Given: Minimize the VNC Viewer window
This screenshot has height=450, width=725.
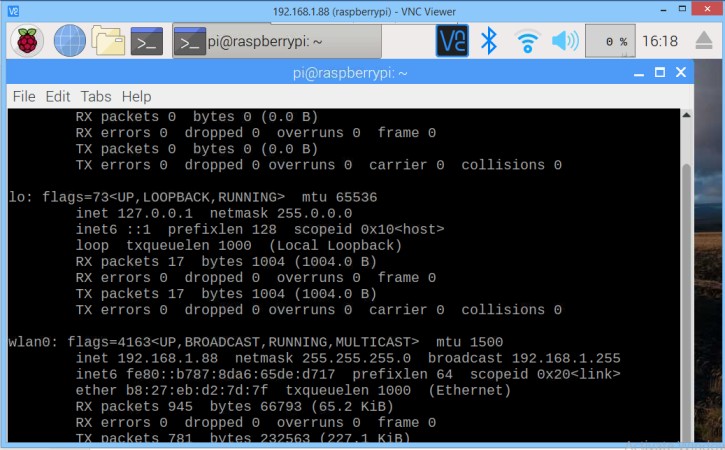Looking at the screenshot, I should click(x=664, y=10).
